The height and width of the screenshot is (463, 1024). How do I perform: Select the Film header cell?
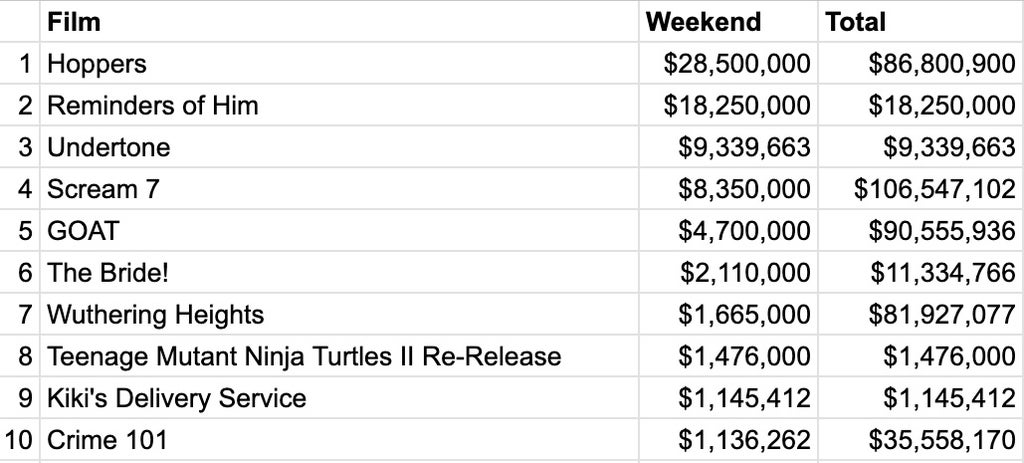339,22
